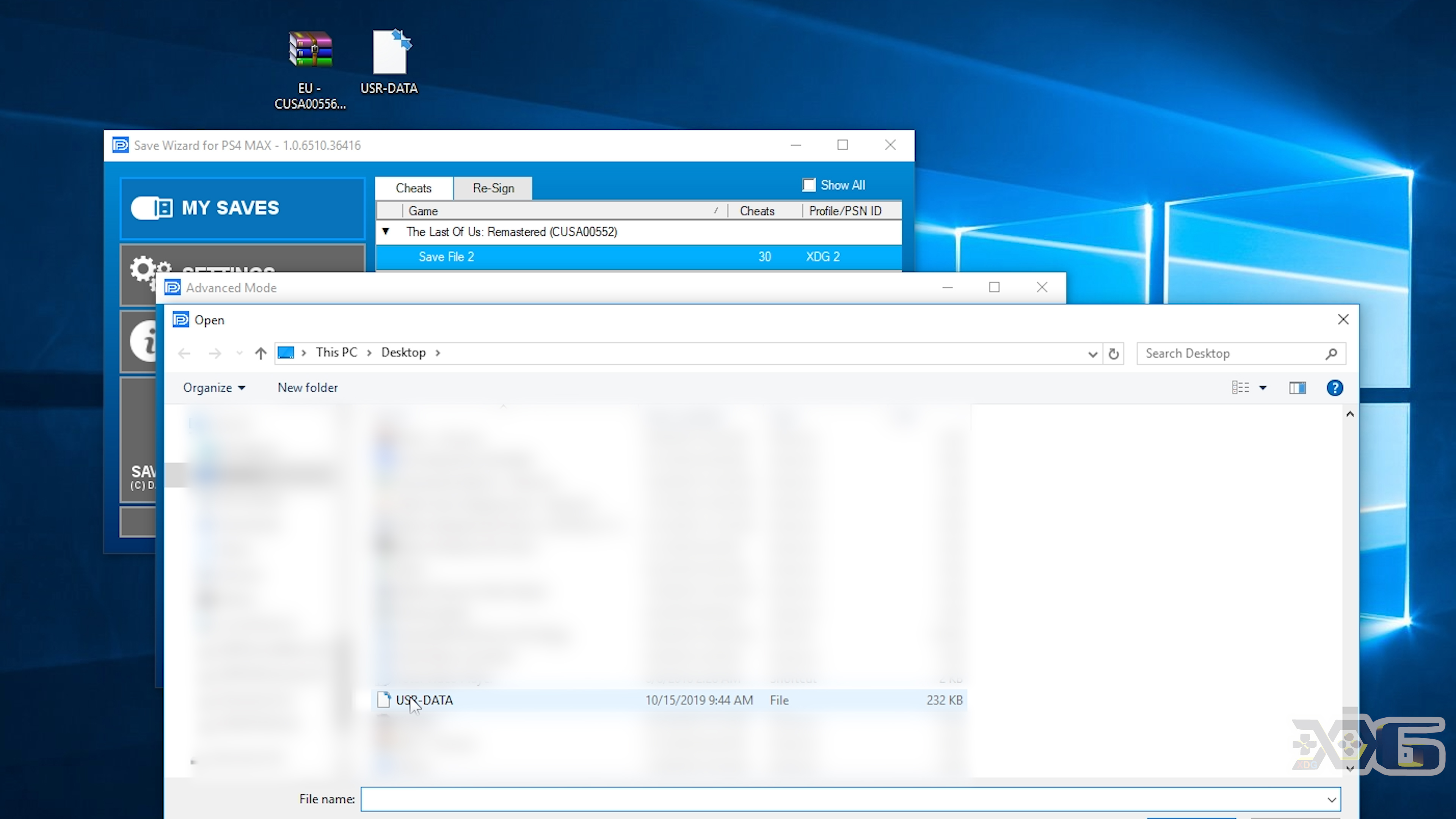Select the USR-DATA desktop file icon
Image resolution: width=1456 pixels, height=819 pixels.
pos(389,61)
